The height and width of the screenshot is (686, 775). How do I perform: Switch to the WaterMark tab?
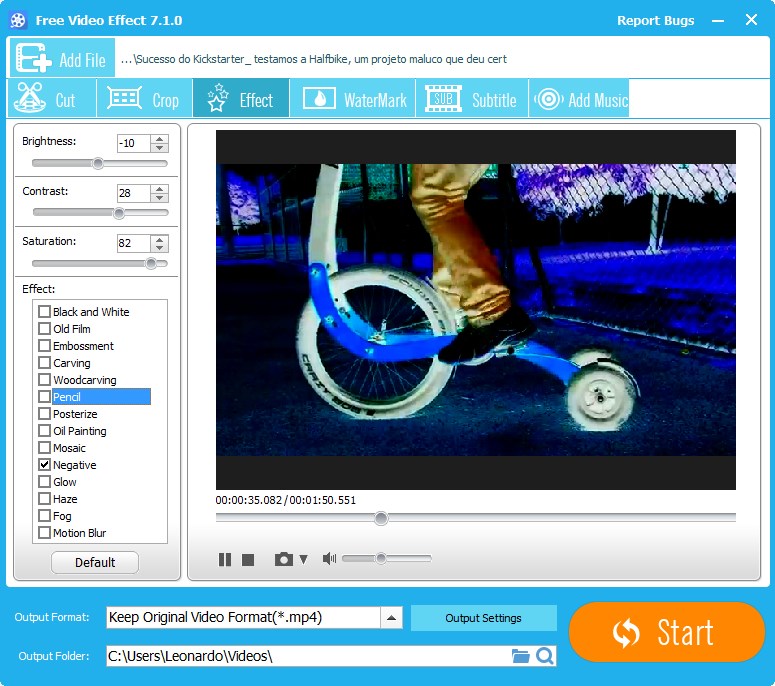(x=352, y=98)
